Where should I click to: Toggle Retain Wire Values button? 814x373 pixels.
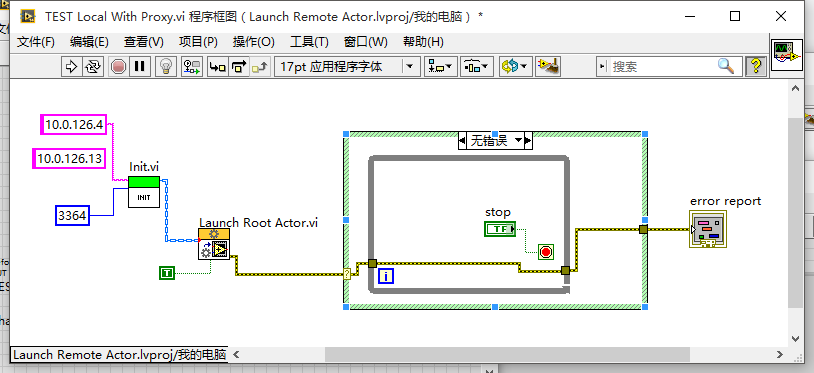pos(192,66)
